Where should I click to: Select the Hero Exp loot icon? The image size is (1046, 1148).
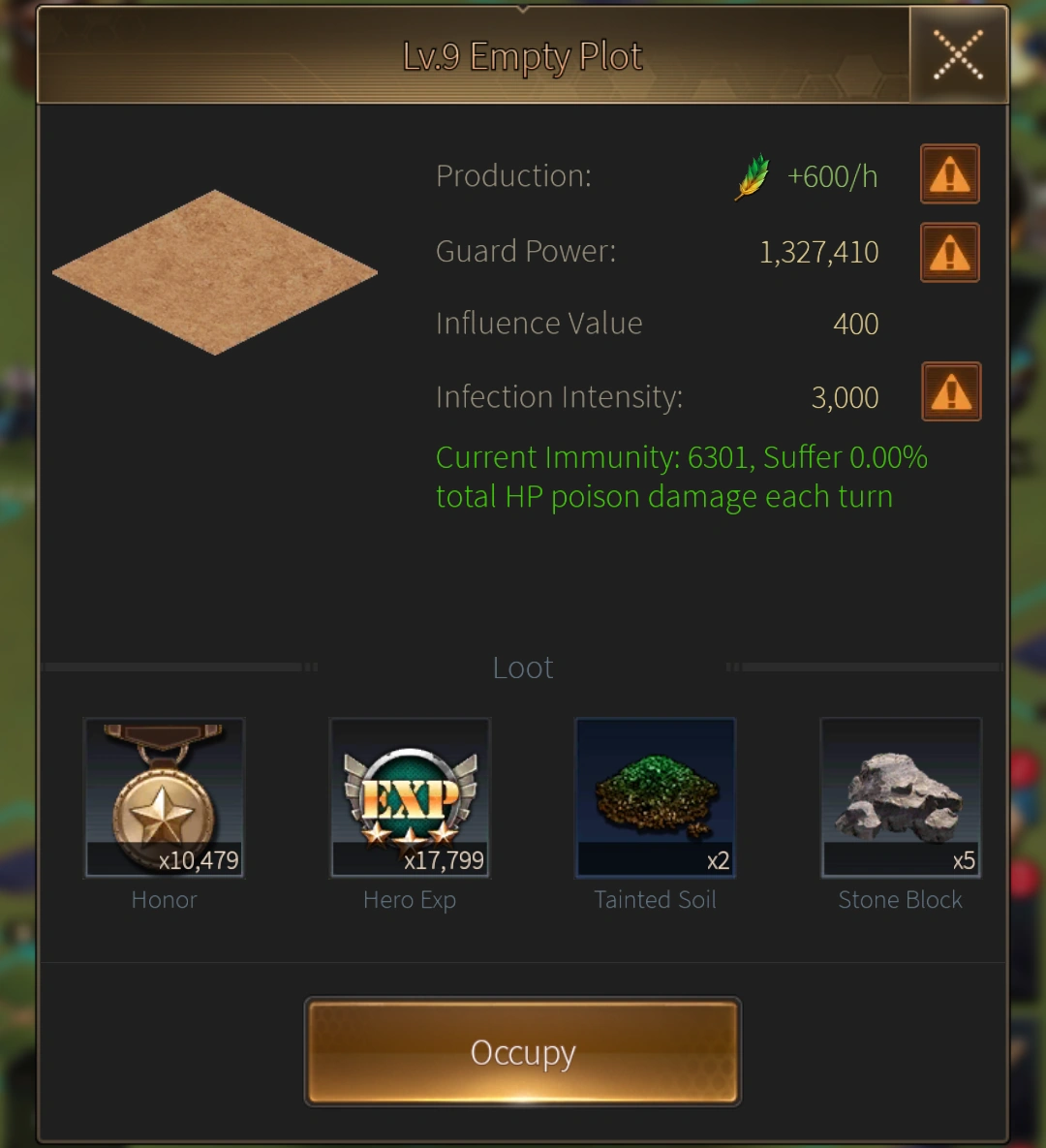point(410,797)
